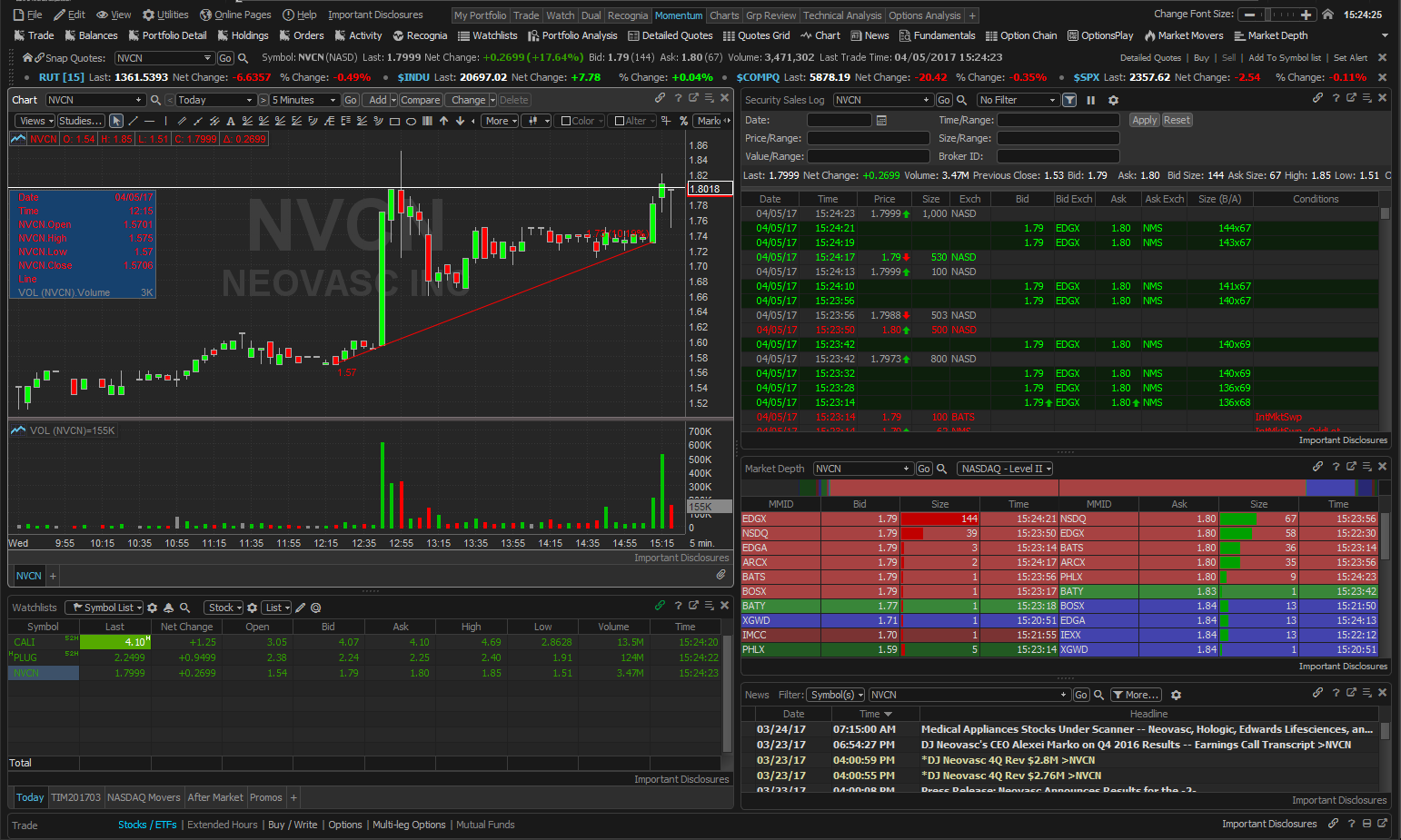Click the Buy / Write trade link
Viewport: 1401px width, 840px height.
tap(293, 825)
